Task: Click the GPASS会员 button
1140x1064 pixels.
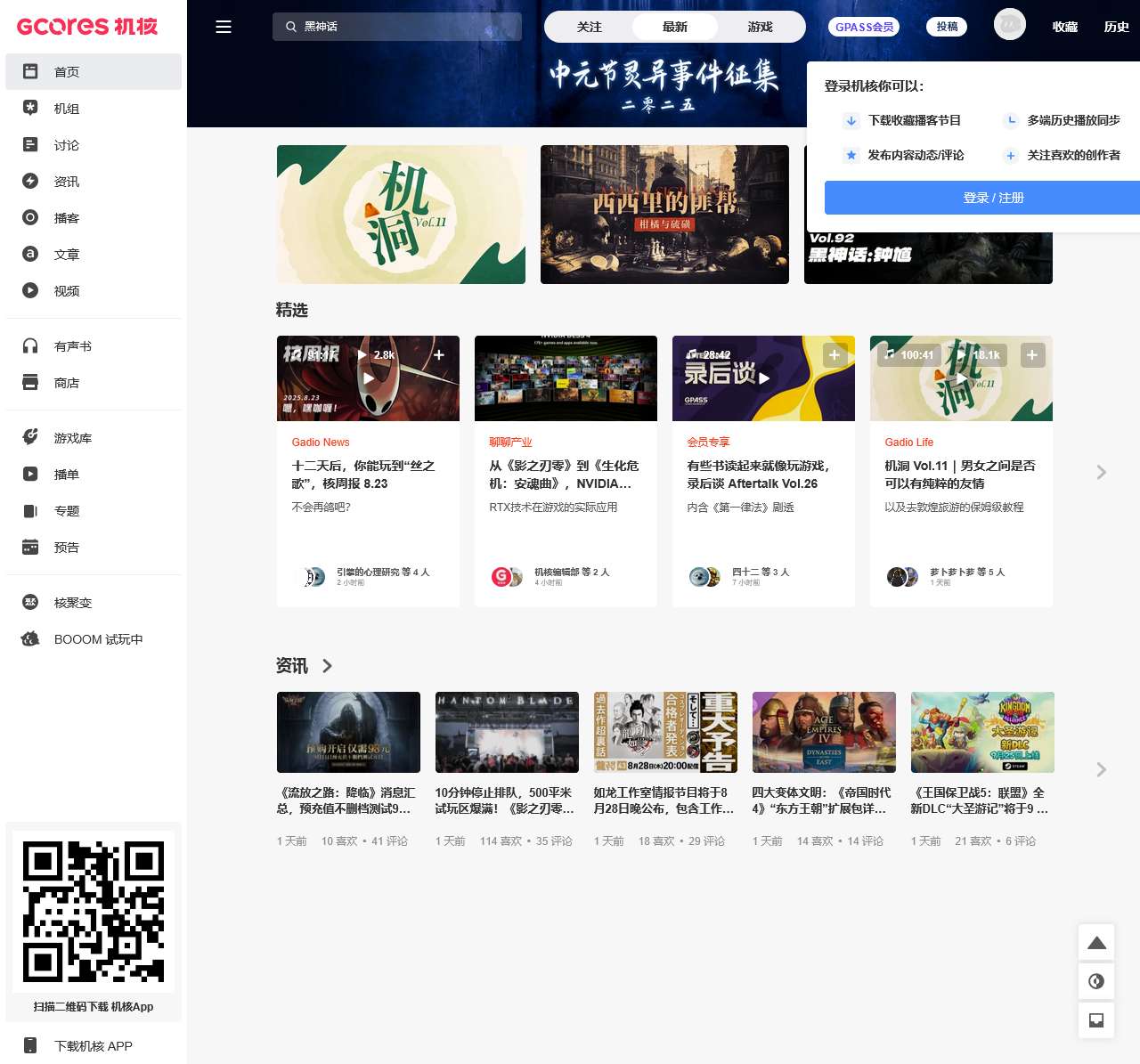Action: tap(864, 27)
